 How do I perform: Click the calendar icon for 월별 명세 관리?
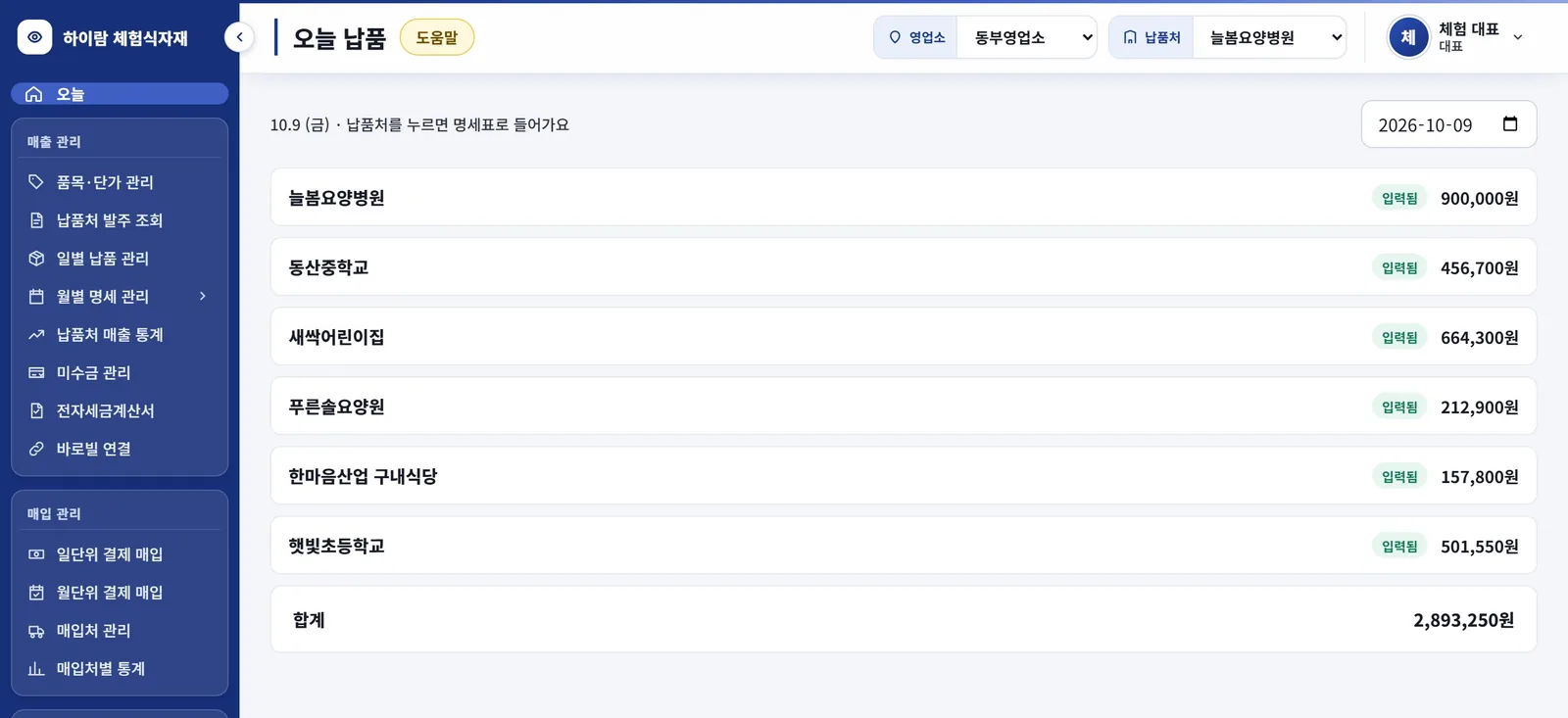36,297
